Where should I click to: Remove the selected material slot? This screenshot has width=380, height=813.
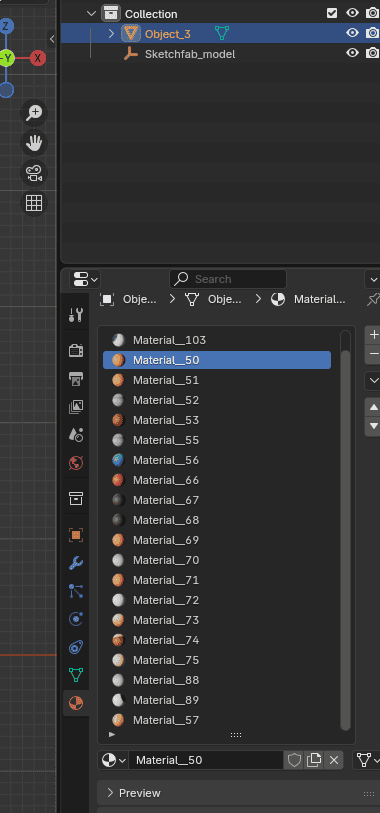(x=373, y=354)
